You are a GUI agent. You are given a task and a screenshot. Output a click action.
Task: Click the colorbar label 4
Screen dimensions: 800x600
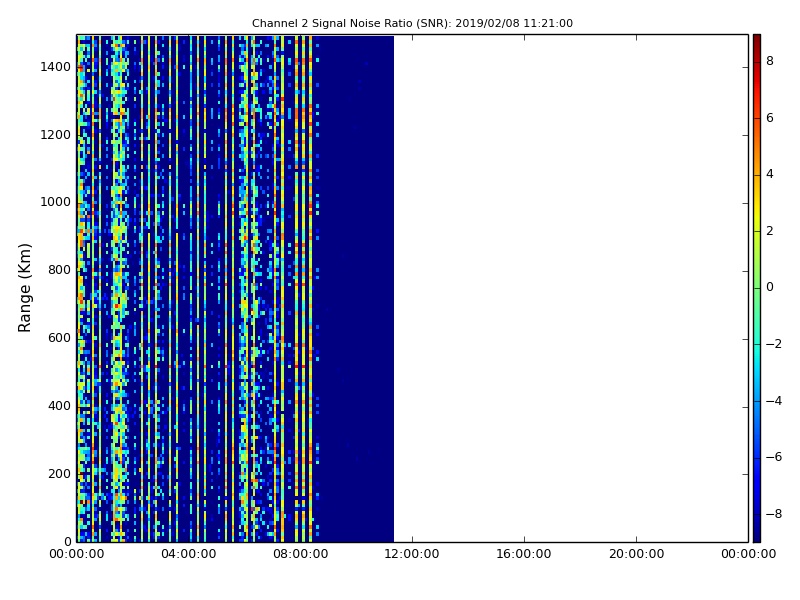(x=770, y=174)
